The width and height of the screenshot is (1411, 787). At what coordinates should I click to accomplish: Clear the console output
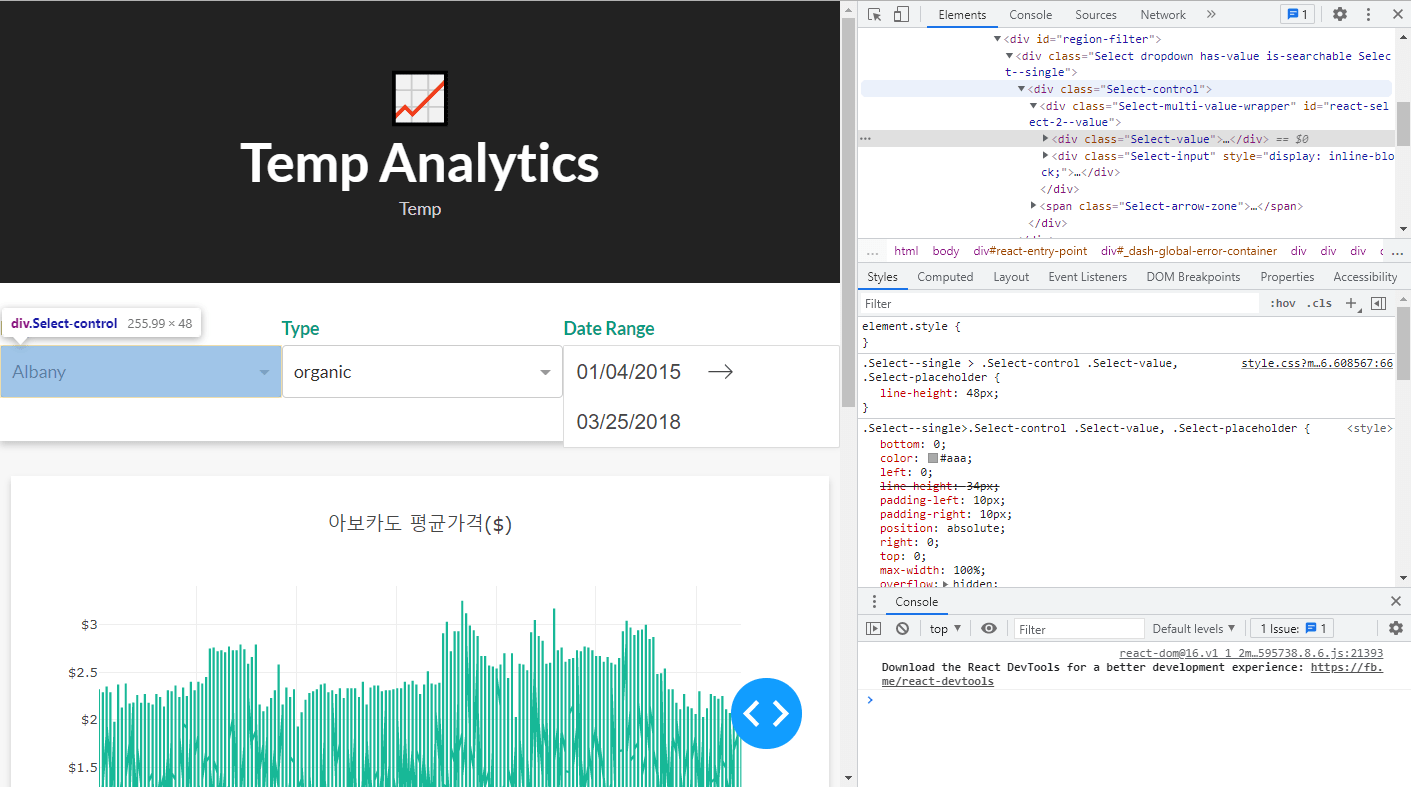point(902,628)
